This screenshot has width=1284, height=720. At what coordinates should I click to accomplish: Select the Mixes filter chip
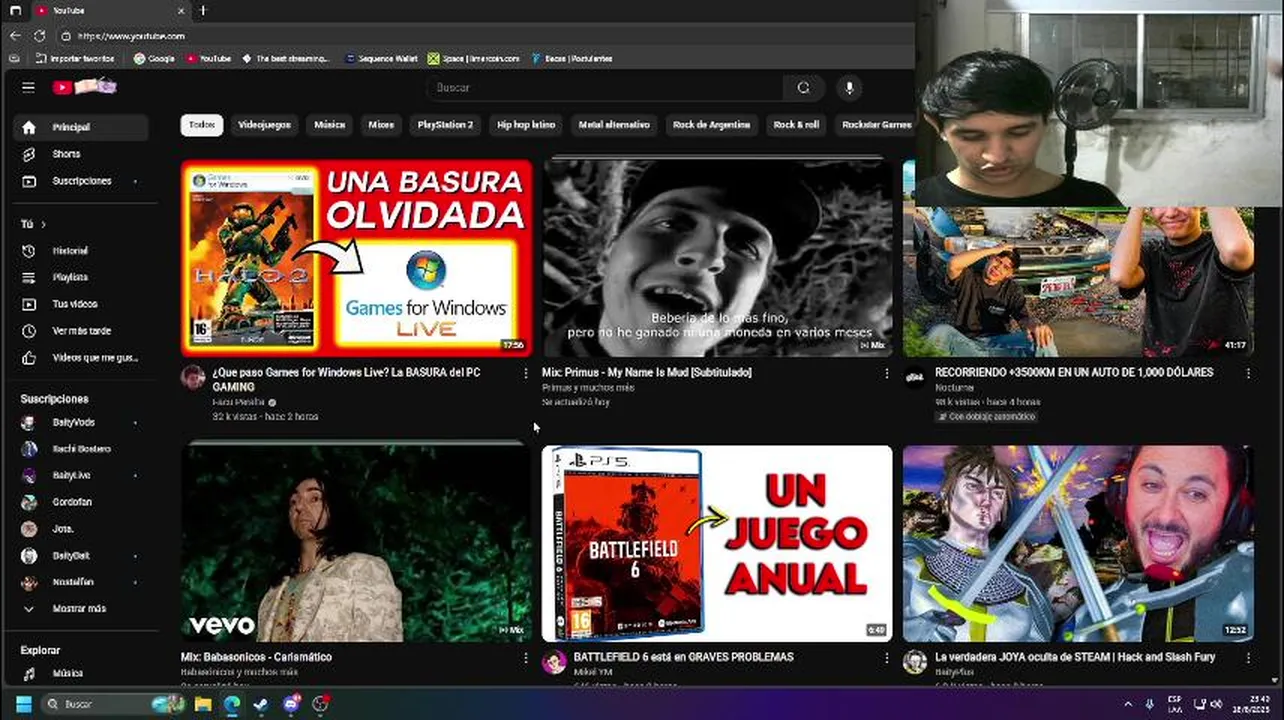coord(381,125)
